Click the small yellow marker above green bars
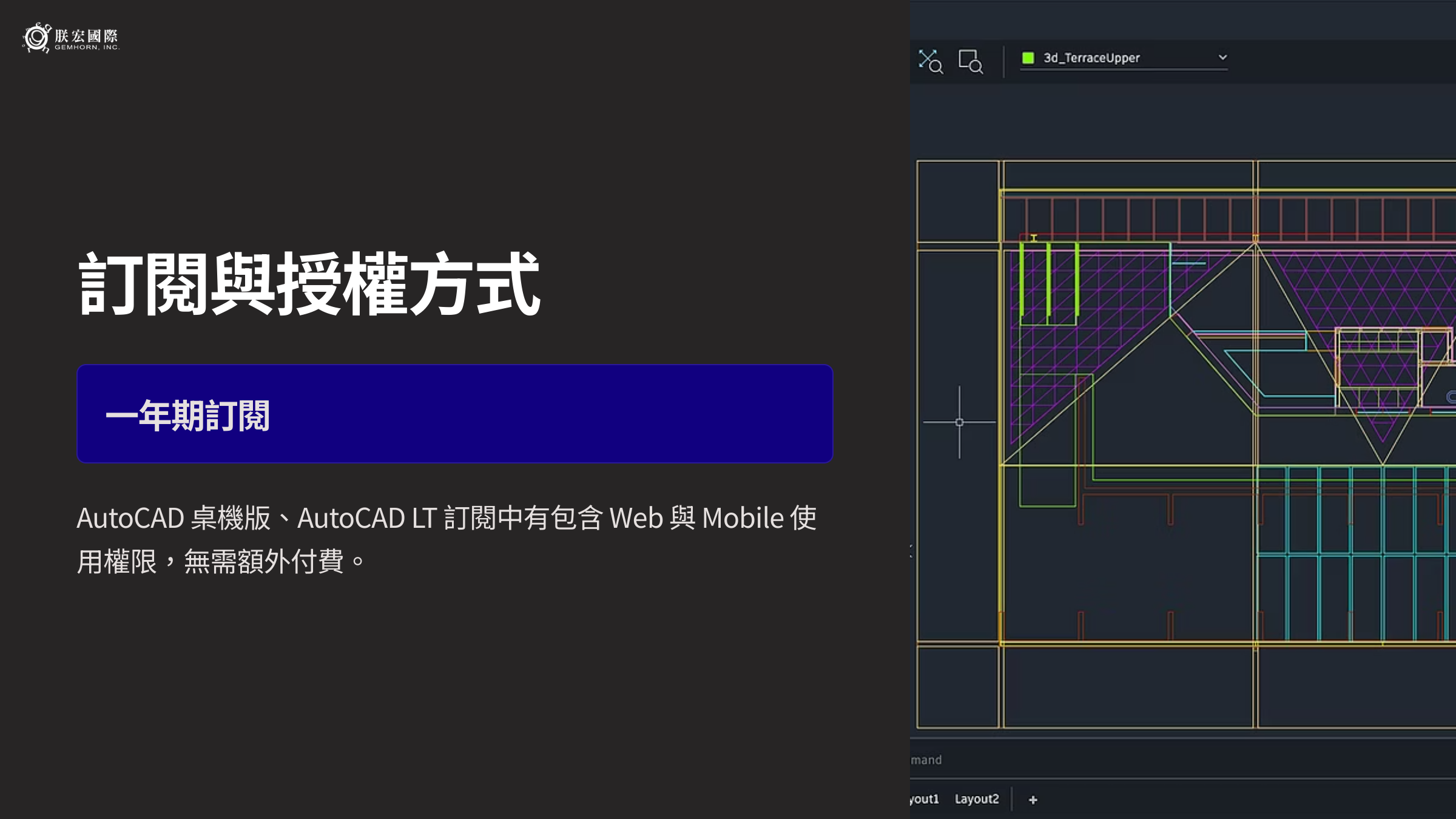Screen dimensions: 1456x819 pos(1034,238)
